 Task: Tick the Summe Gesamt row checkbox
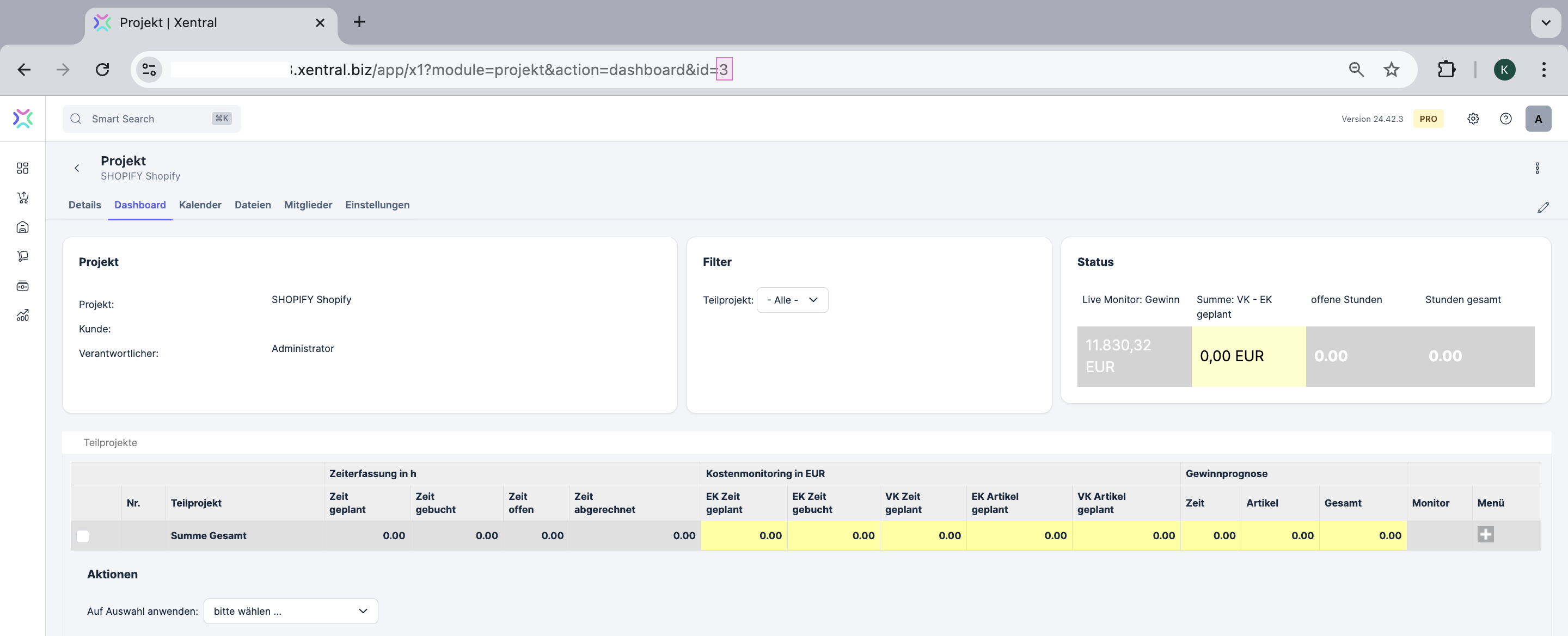point(83,536)
